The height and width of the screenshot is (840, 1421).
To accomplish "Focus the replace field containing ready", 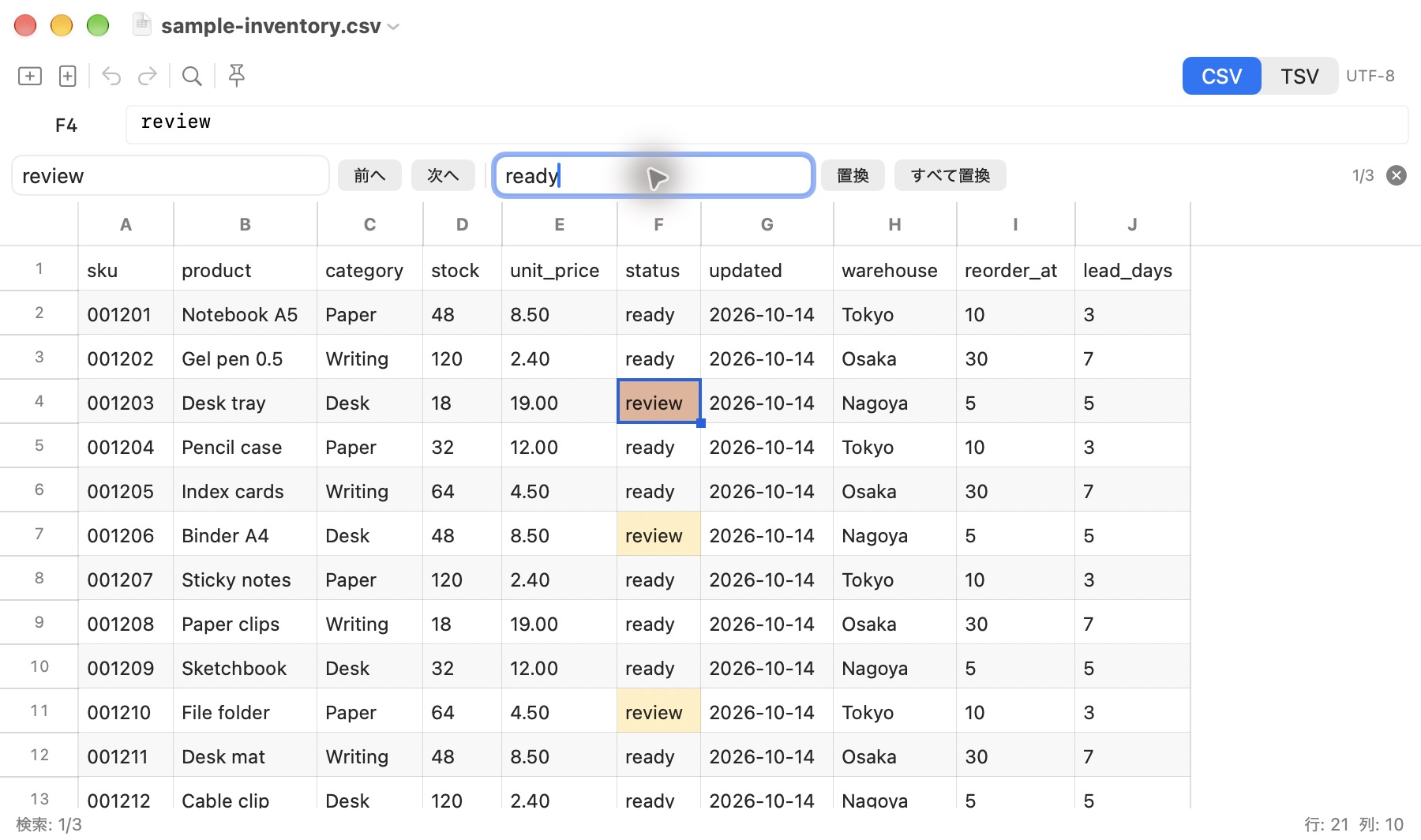I will click(x=654, y=175).
